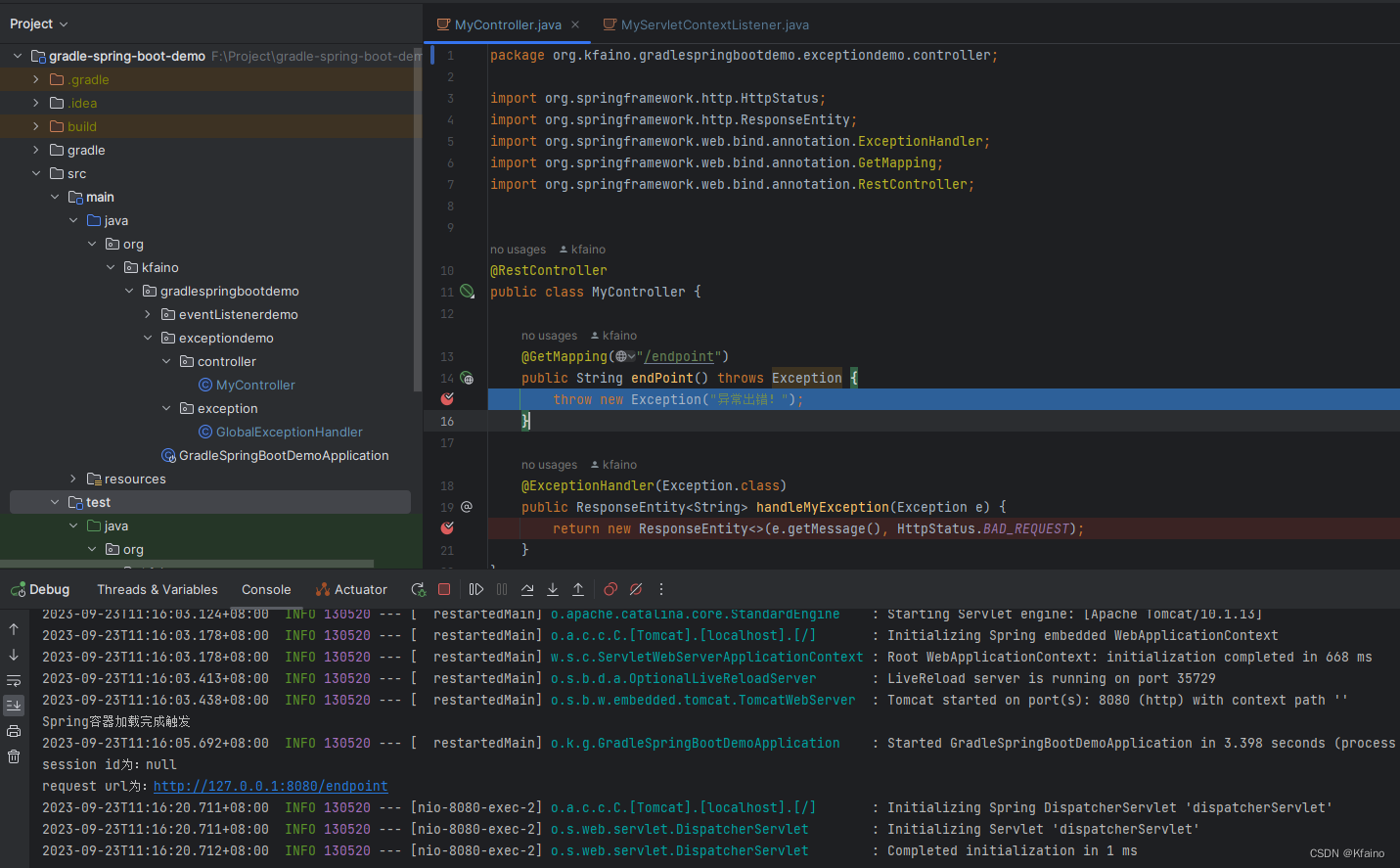Click the TomcatWebServer logger name in console
This screenshot has height=868, width=1400.
coord(703,700)
